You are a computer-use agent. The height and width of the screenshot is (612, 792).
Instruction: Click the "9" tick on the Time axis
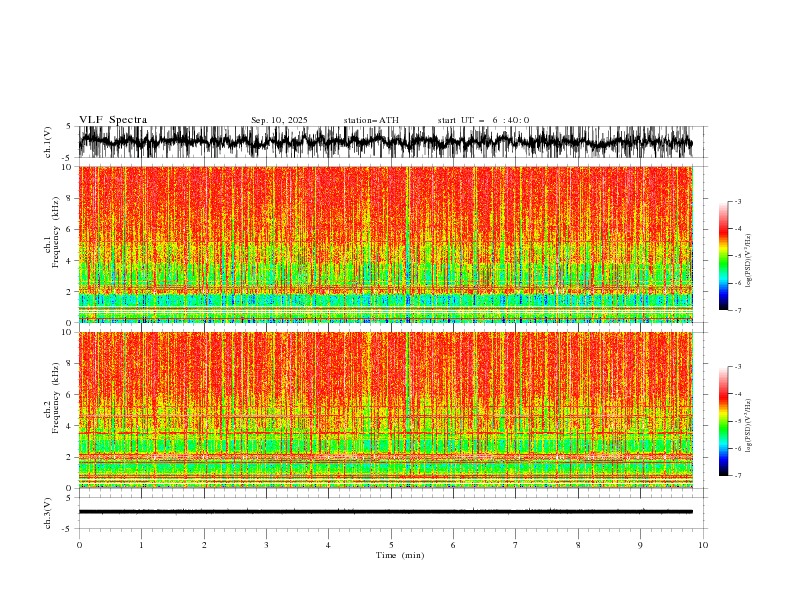click(x=641, y=545)
